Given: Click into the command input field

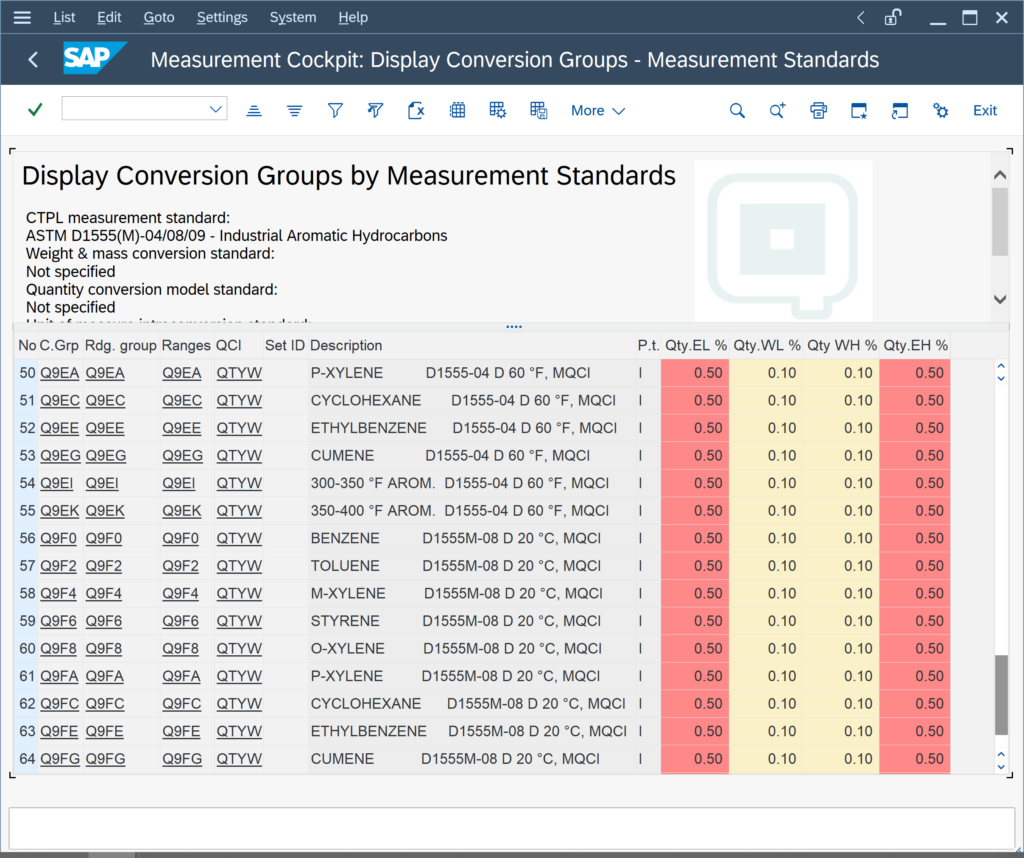Looking at the screenshot, I should tap(135, 109).
